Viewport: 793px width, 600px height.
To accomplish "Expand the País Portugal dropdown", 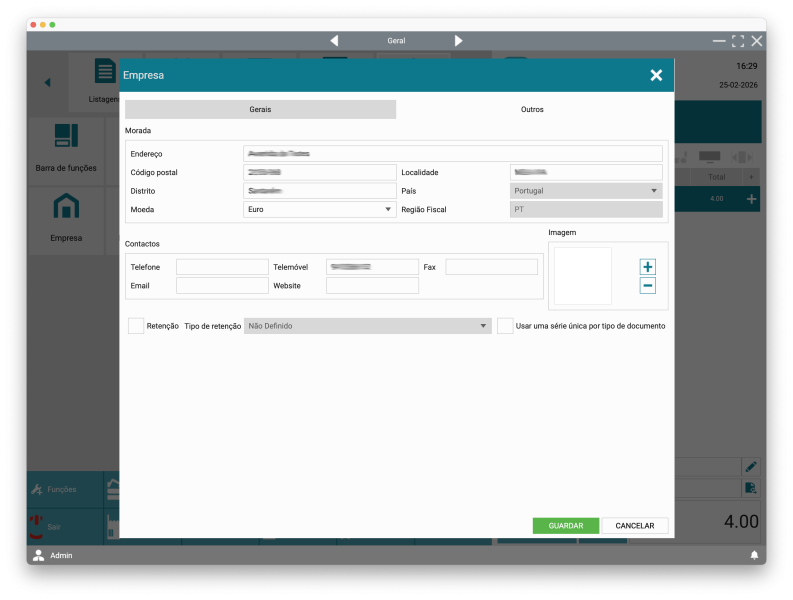I will (586, 191).
